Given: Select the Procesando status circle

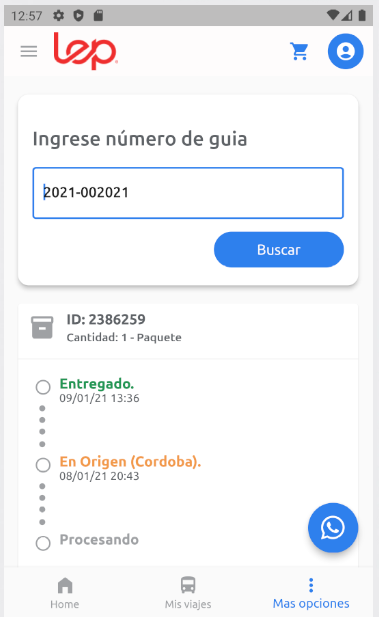Looking at the screenshot, I should click(43, 543).
